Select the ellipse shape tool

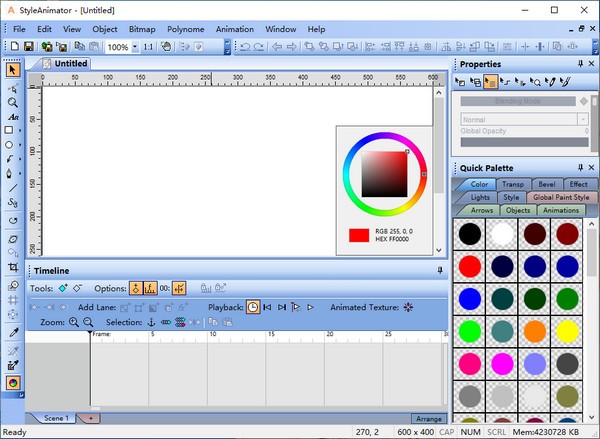click(9, 145)
